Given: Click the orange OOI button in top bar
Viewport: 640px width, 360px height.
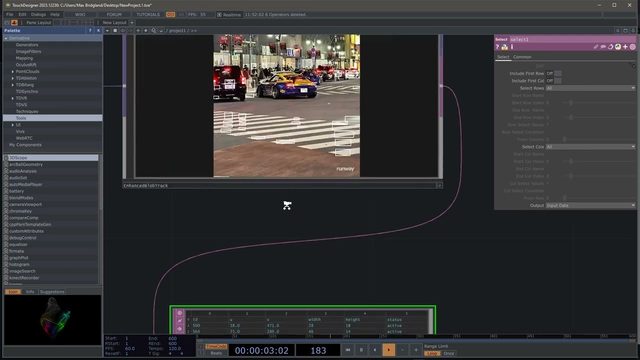Looking at the screenshot, I should (170, 14).
